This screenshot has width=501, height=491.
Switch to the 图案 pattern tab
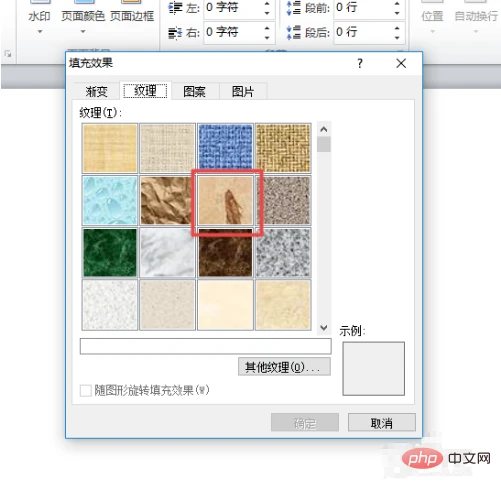click(194, 91)
